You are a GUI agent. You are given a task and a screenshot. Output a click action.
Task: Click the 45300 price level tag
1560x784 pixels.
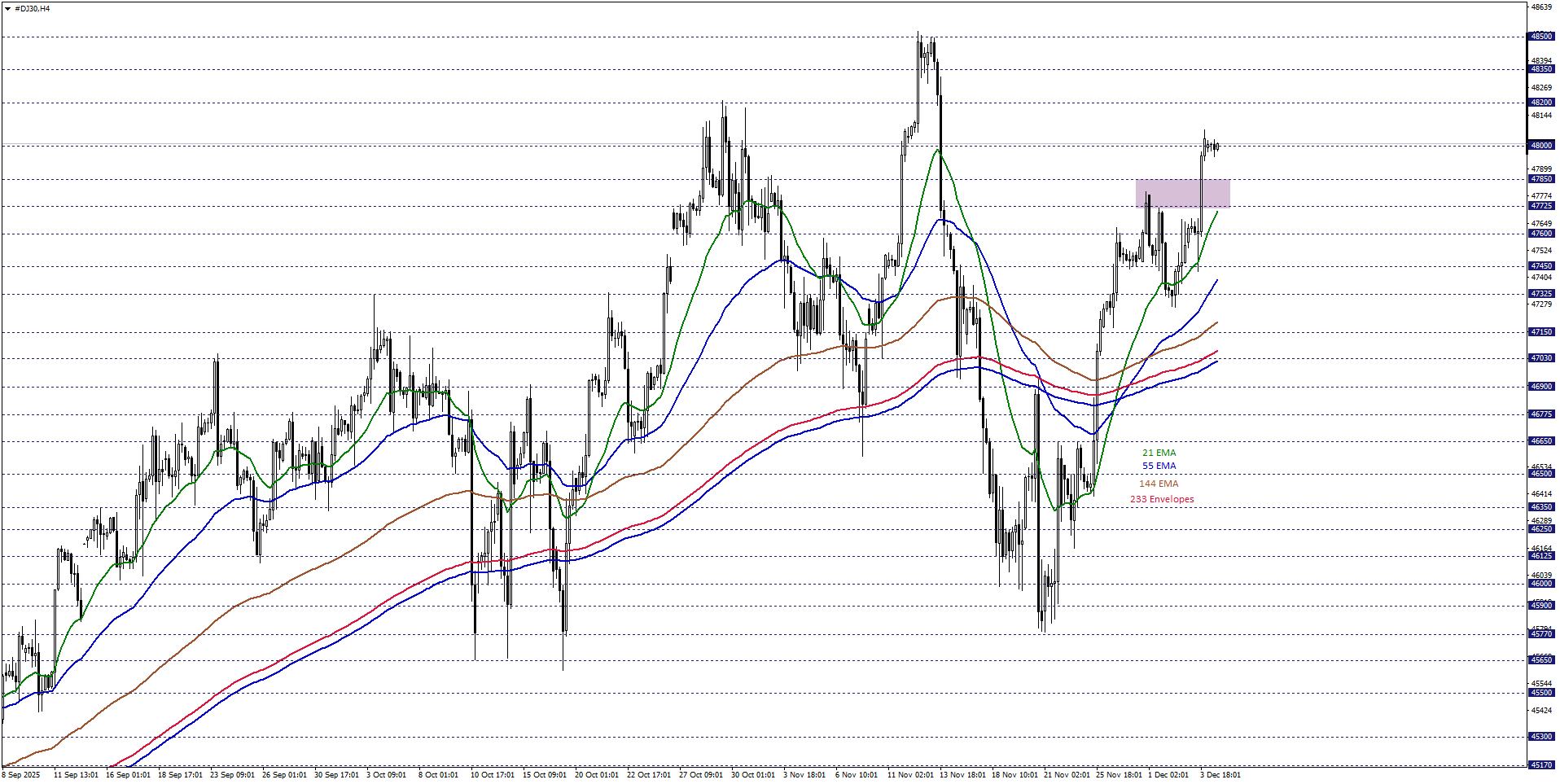click(1540, 737)
